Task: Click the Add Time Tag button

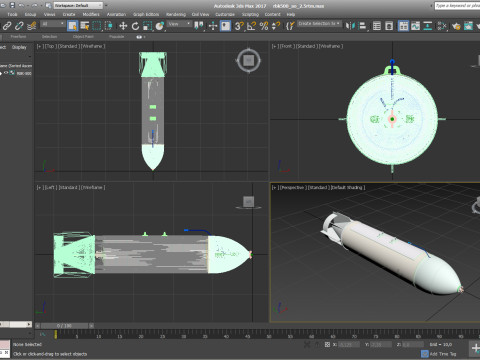Action: pos(439,354)
